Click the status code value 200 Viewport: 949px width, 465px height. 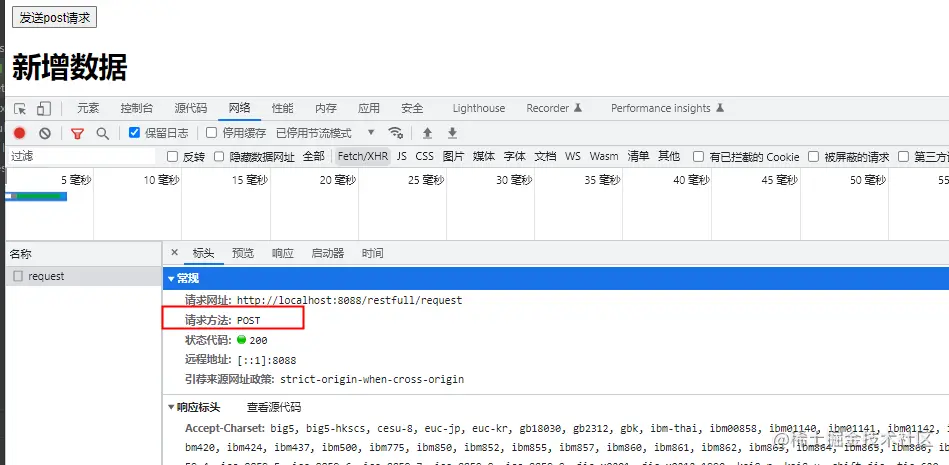tap(258, 340)
